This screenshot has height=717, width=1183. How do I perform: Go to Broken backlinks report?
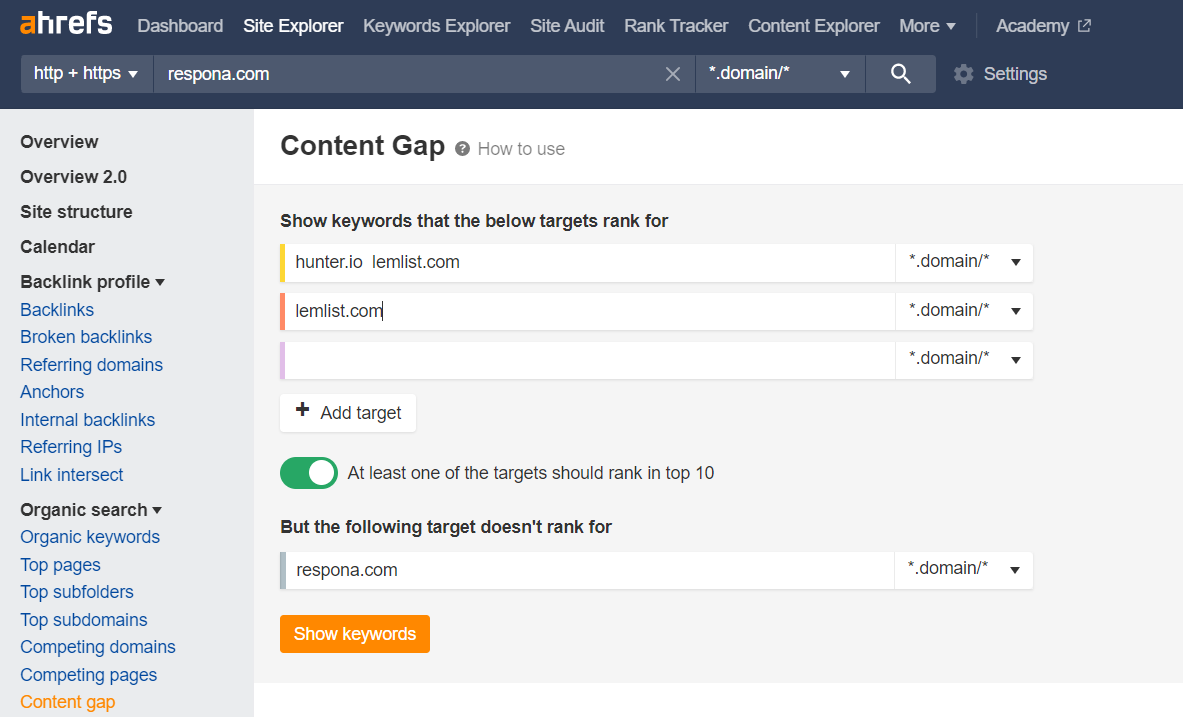click(x=86, y=337)
